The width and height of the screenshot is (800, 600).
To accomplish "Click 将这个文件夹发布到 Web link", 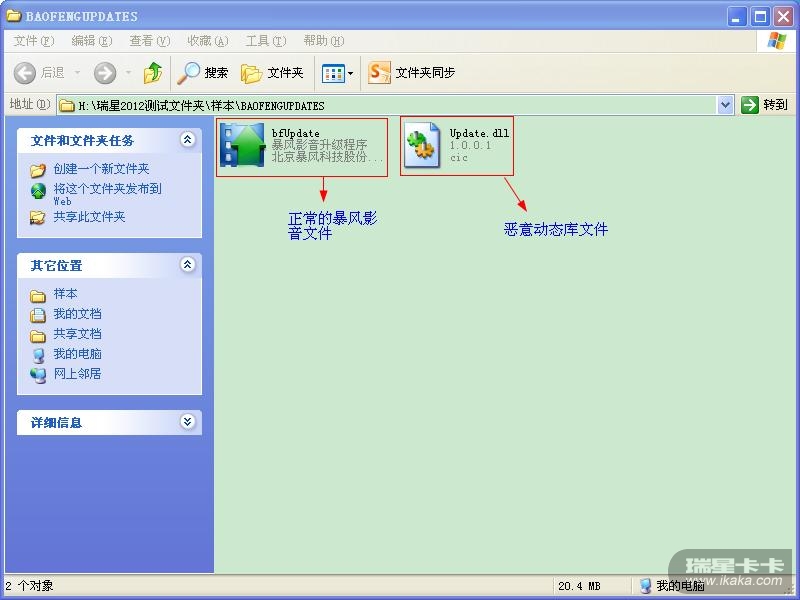I will point(107,194).
